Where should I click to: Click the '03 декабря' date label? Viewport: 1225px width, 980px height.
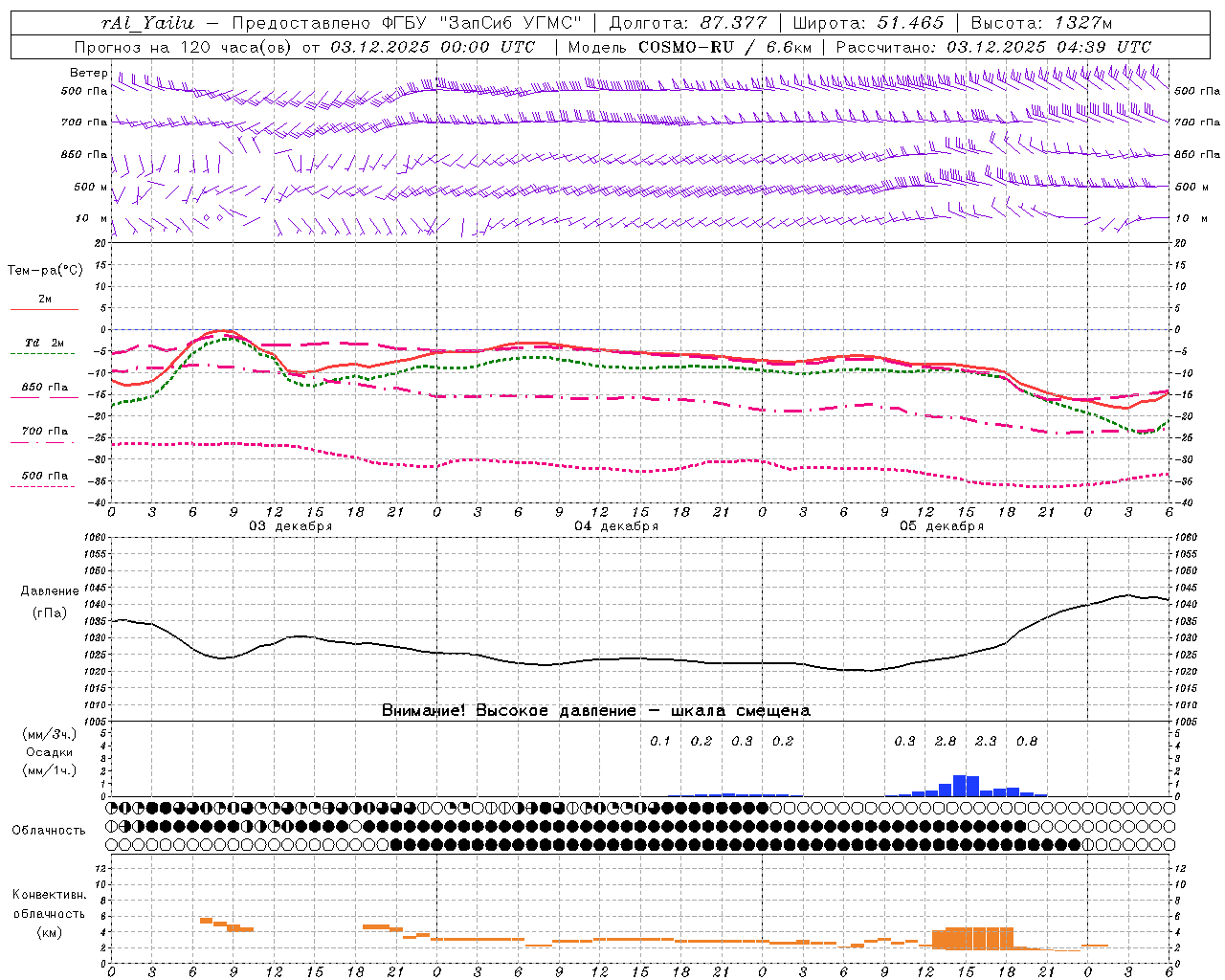pyautogui.click(x=291, y=526)
